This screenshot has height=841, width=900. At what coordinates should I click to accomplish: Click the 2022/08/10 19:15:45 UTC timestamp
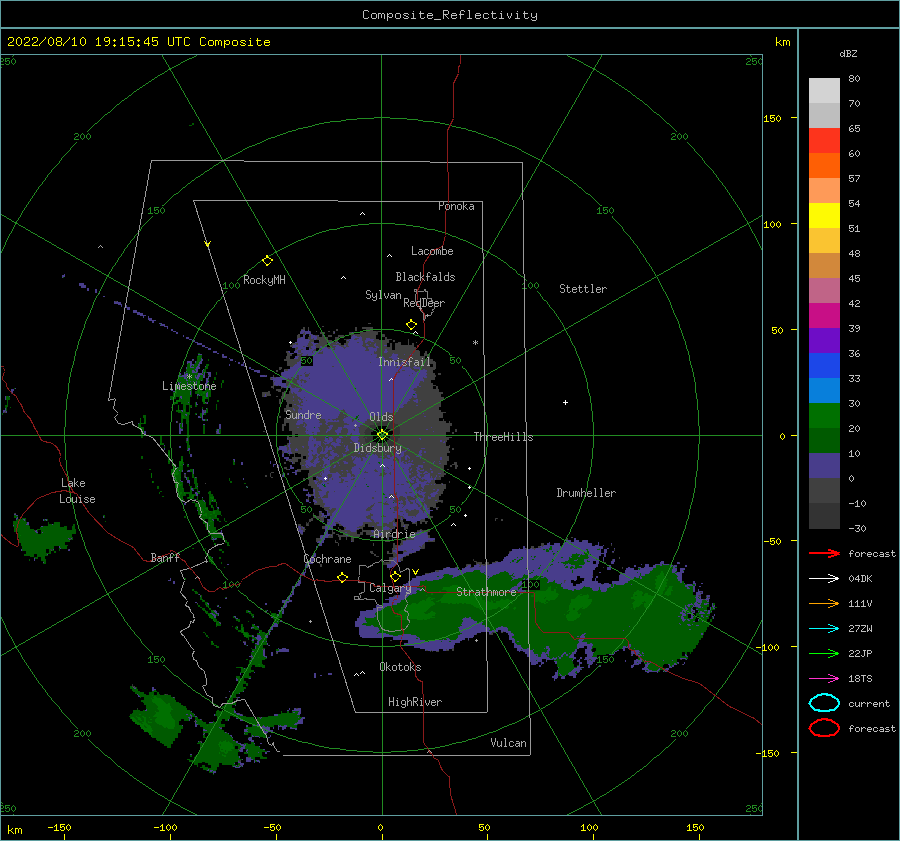[100, 42]
